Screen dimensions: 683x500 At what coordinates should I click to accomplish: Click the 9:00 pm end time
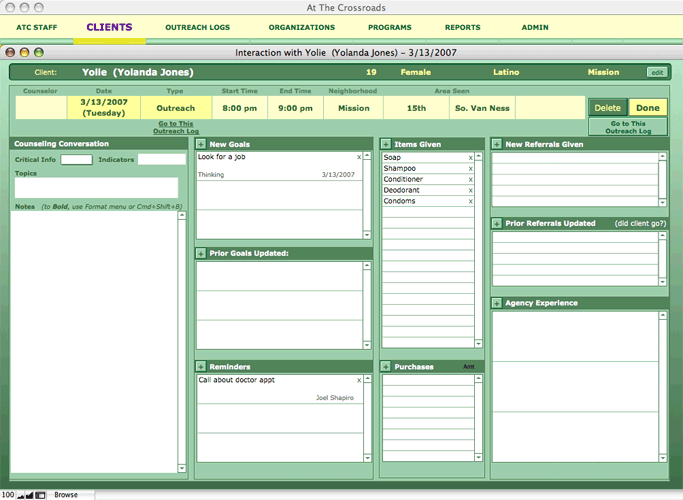(x=295, y=108)
